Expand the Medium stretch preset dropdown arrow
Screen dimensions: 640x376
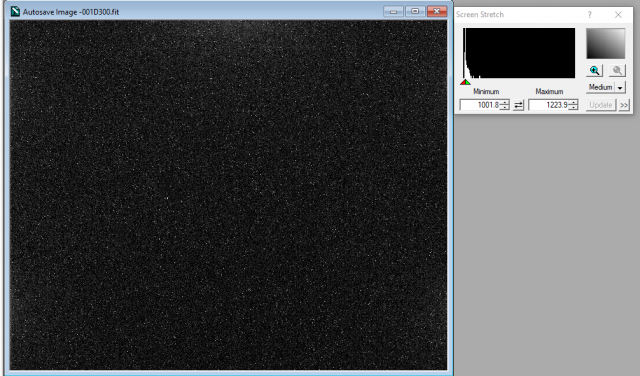tap(620, 87)
